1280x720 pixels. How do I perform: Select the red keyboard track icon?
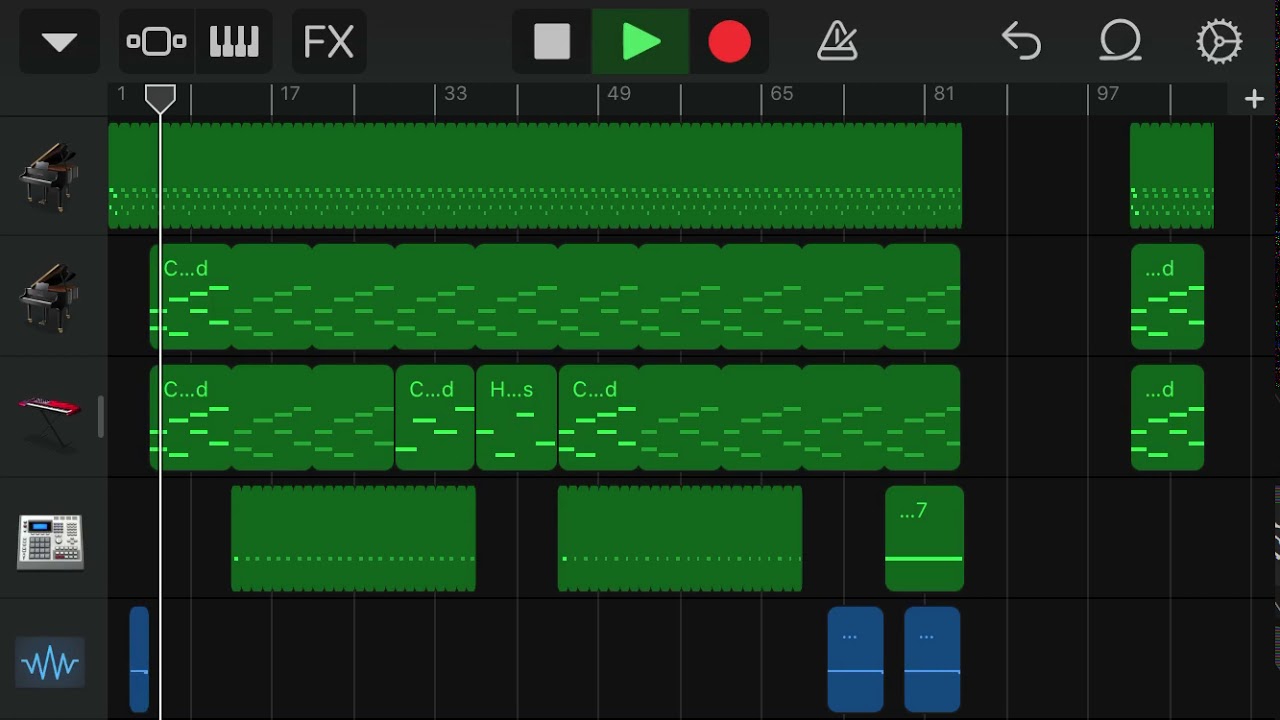(49, 418)
